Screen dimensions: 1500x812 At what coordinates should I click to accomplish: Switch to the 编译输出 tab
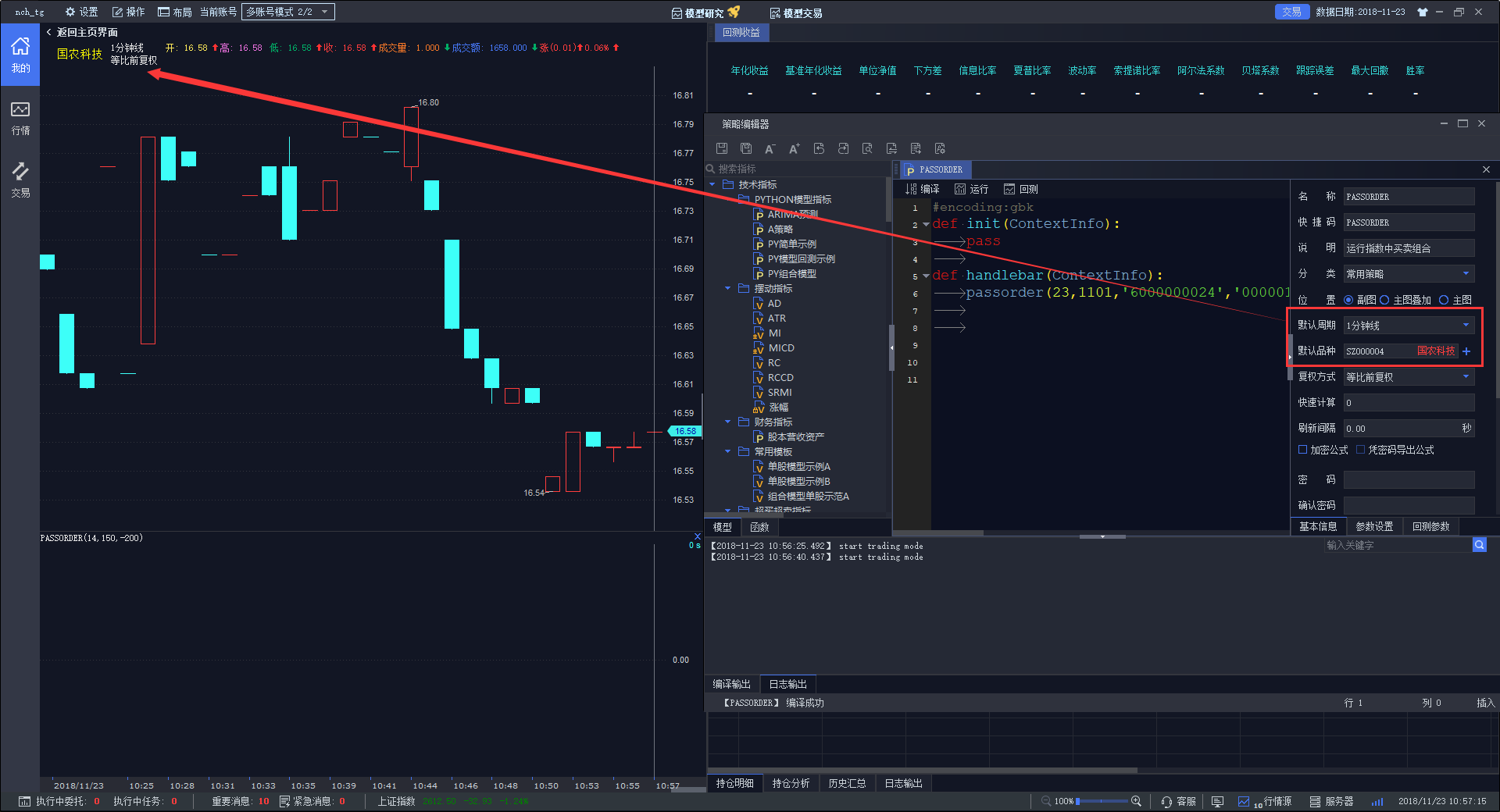coord(731,684)
